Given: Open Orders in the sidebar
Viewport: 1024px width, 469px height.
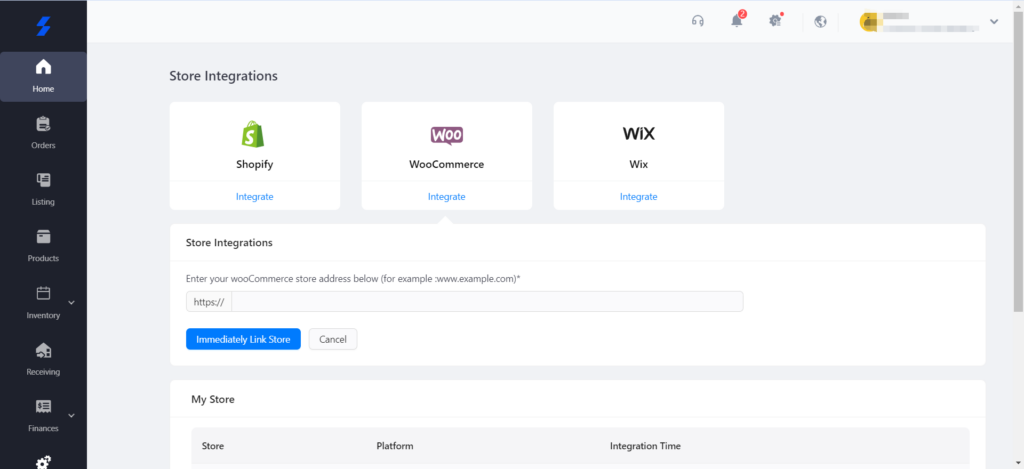Looking at the screenshot, I should tap(43, 133).
